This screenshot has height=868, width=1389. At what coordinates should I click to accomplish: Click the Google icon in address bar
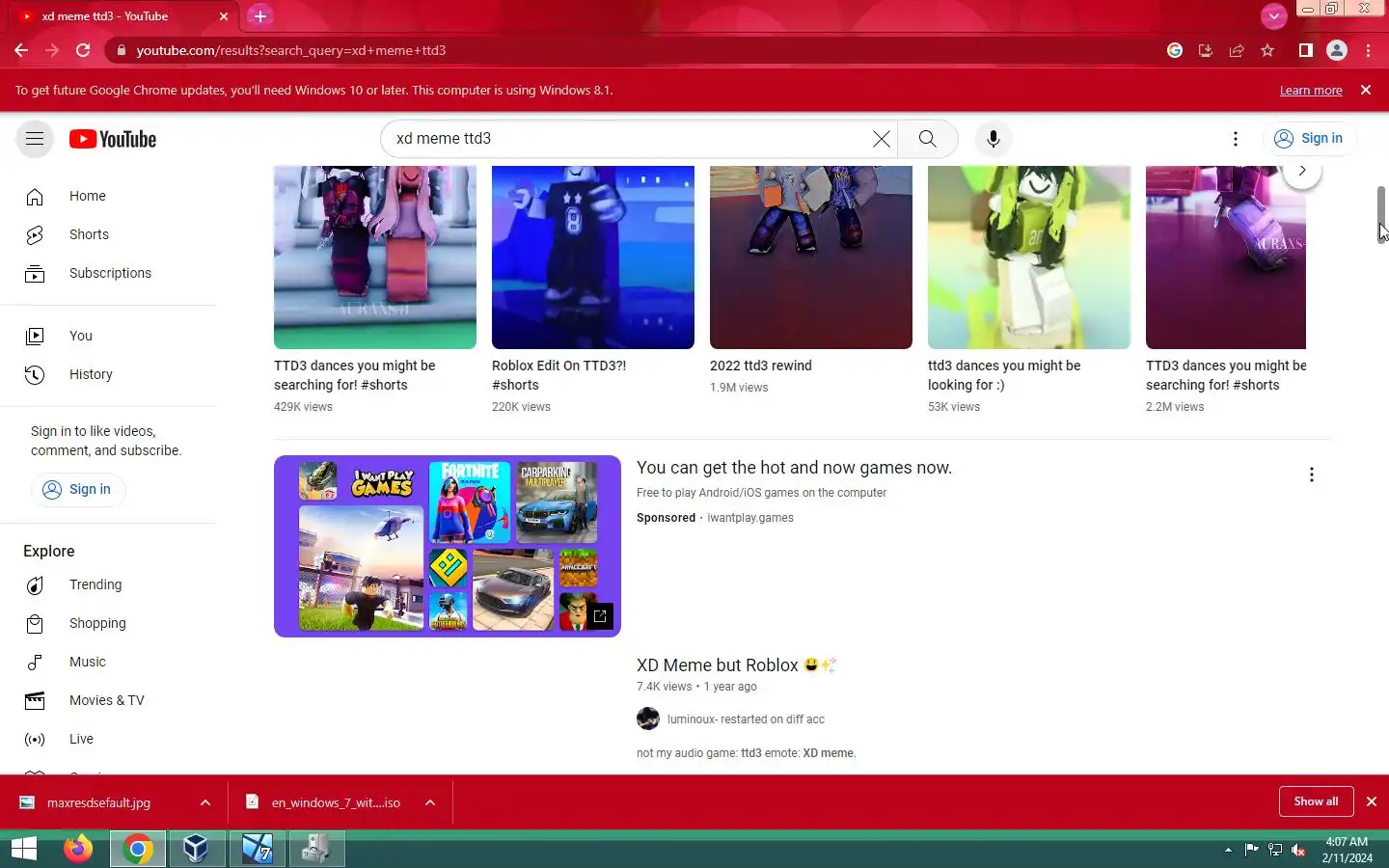coord(1175,50)
